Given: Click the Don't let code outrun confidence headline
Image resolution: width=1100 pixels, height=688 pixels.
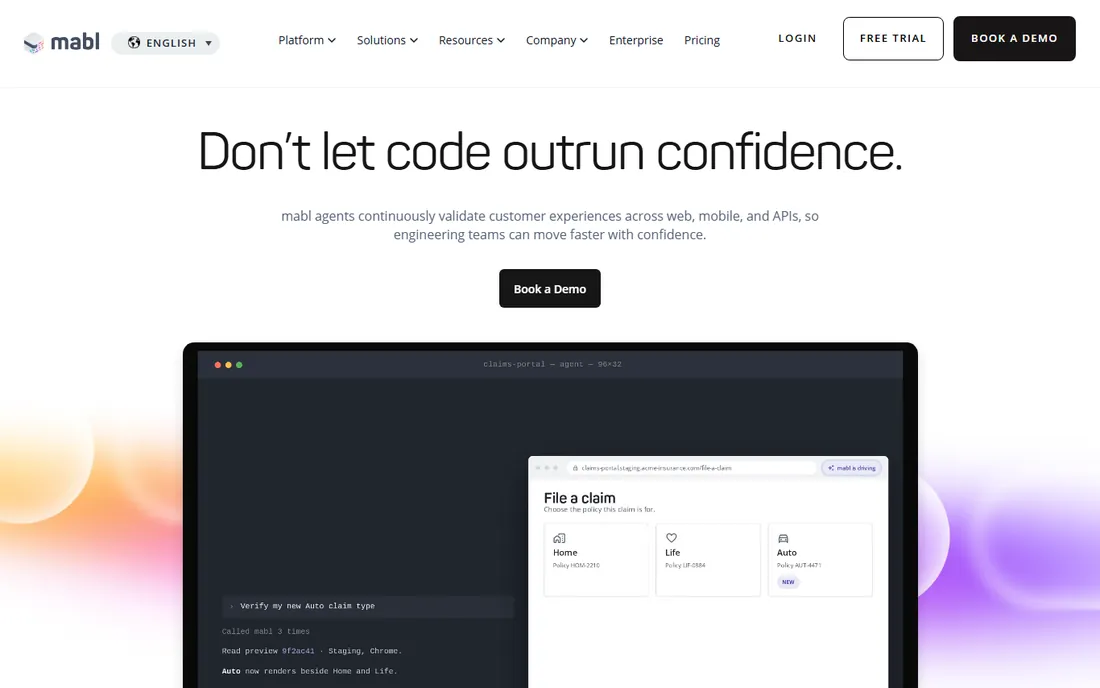Looking at the screenshot, I should pyautogui.click(x=550, y=151).
